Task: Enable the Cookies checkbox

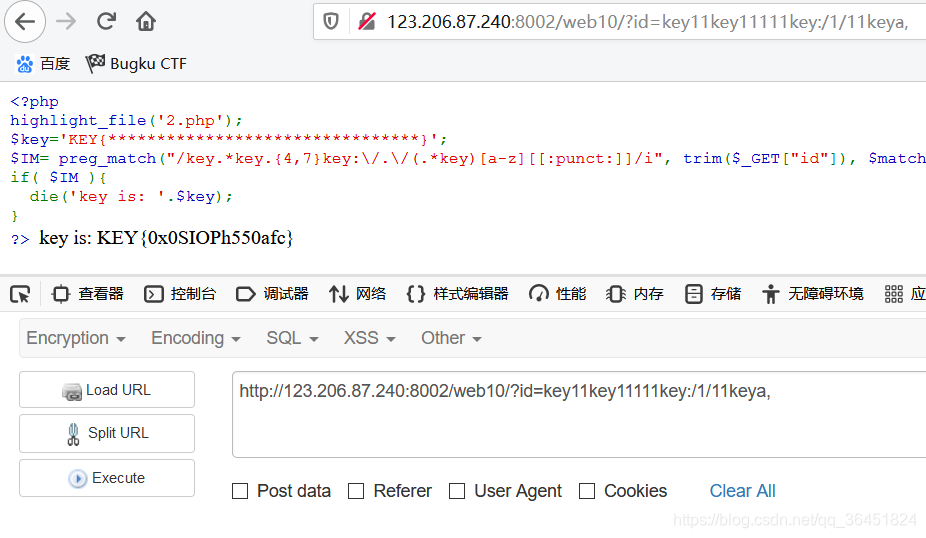Action: [x=586, y=491]
